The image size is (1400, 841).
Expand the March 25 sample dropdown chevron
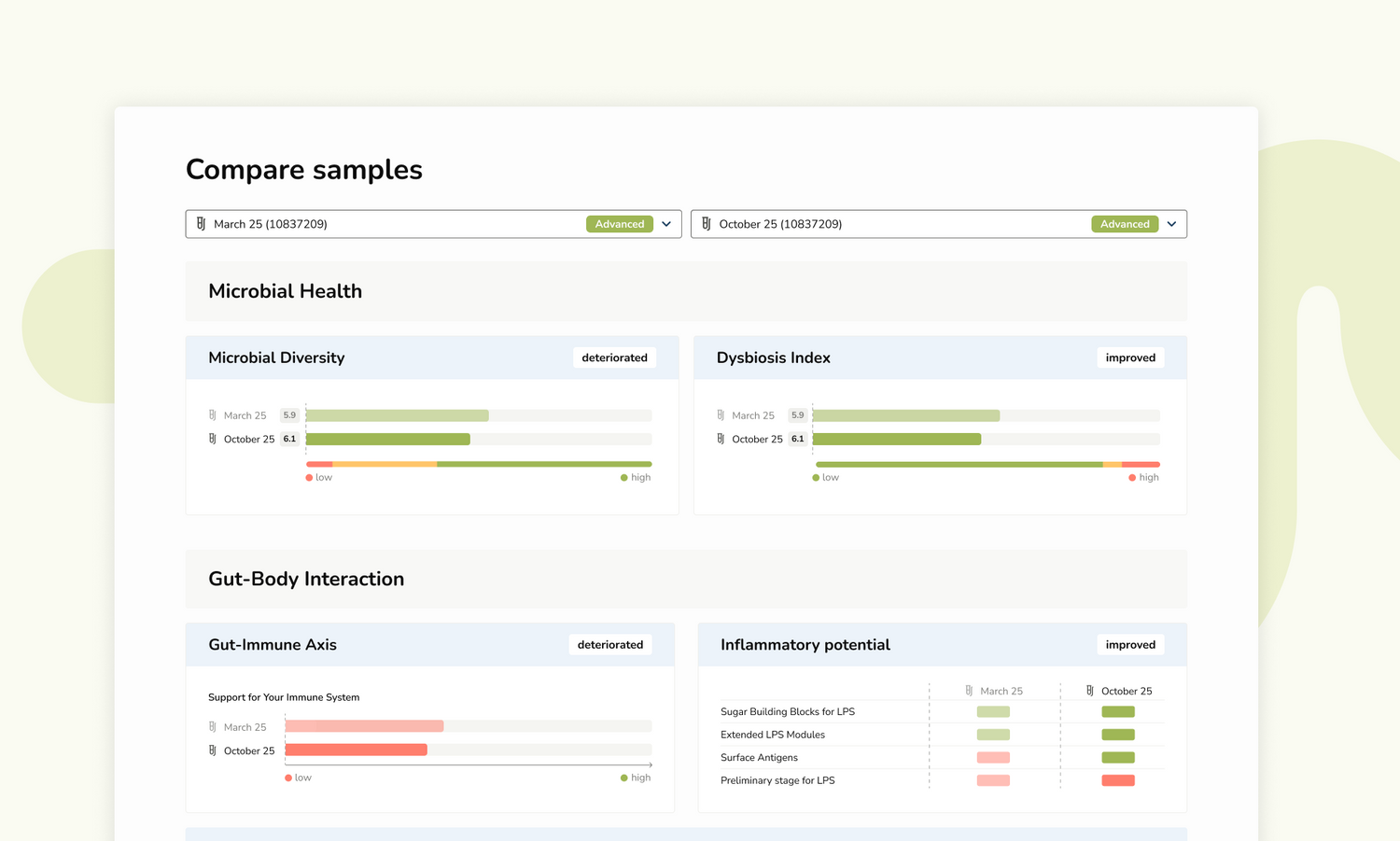click(666, 224)
